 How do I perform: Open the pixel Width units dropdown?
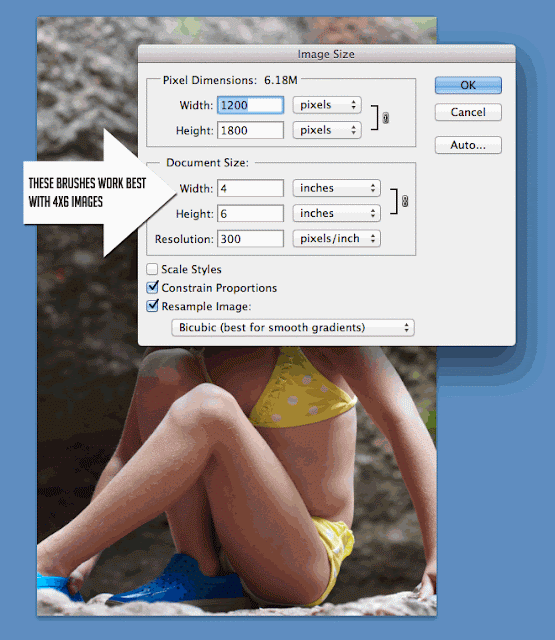click(327, 105)
